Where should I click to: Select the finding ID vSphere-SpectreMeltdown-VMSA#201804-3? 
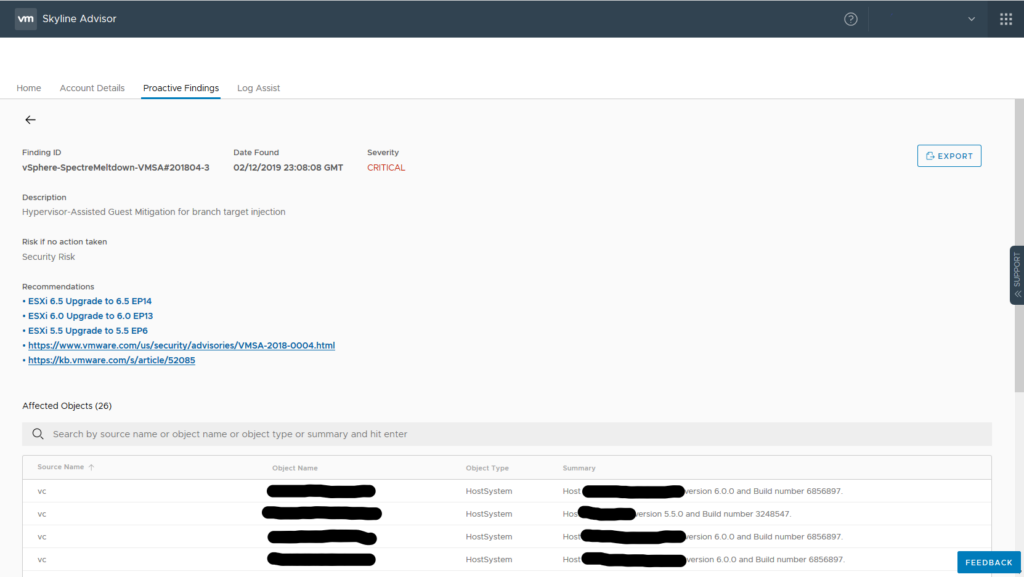(x=116, y=168)
